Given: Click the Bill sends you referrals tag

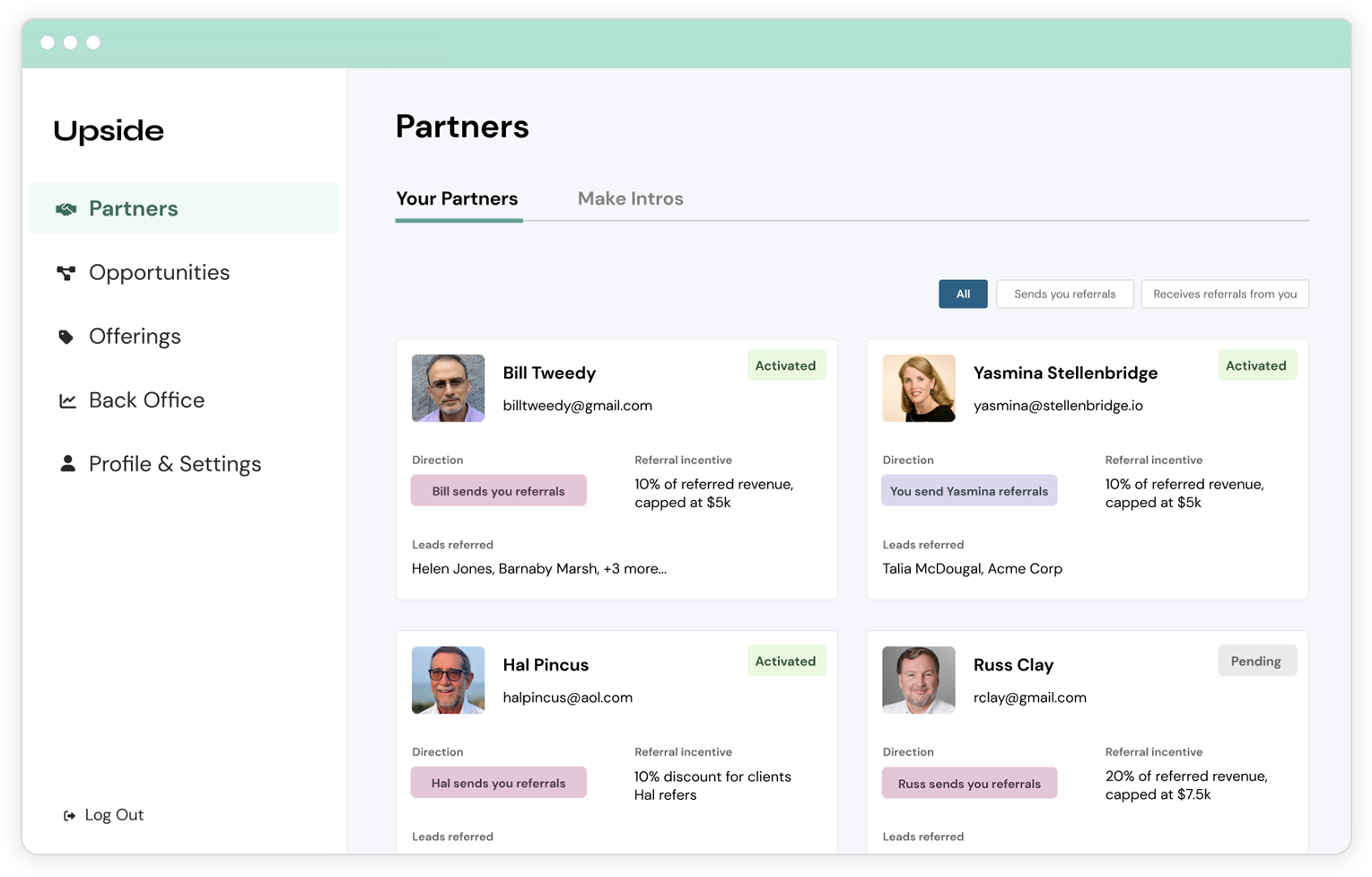Looking at the screenshot, I should pos(498,491).
